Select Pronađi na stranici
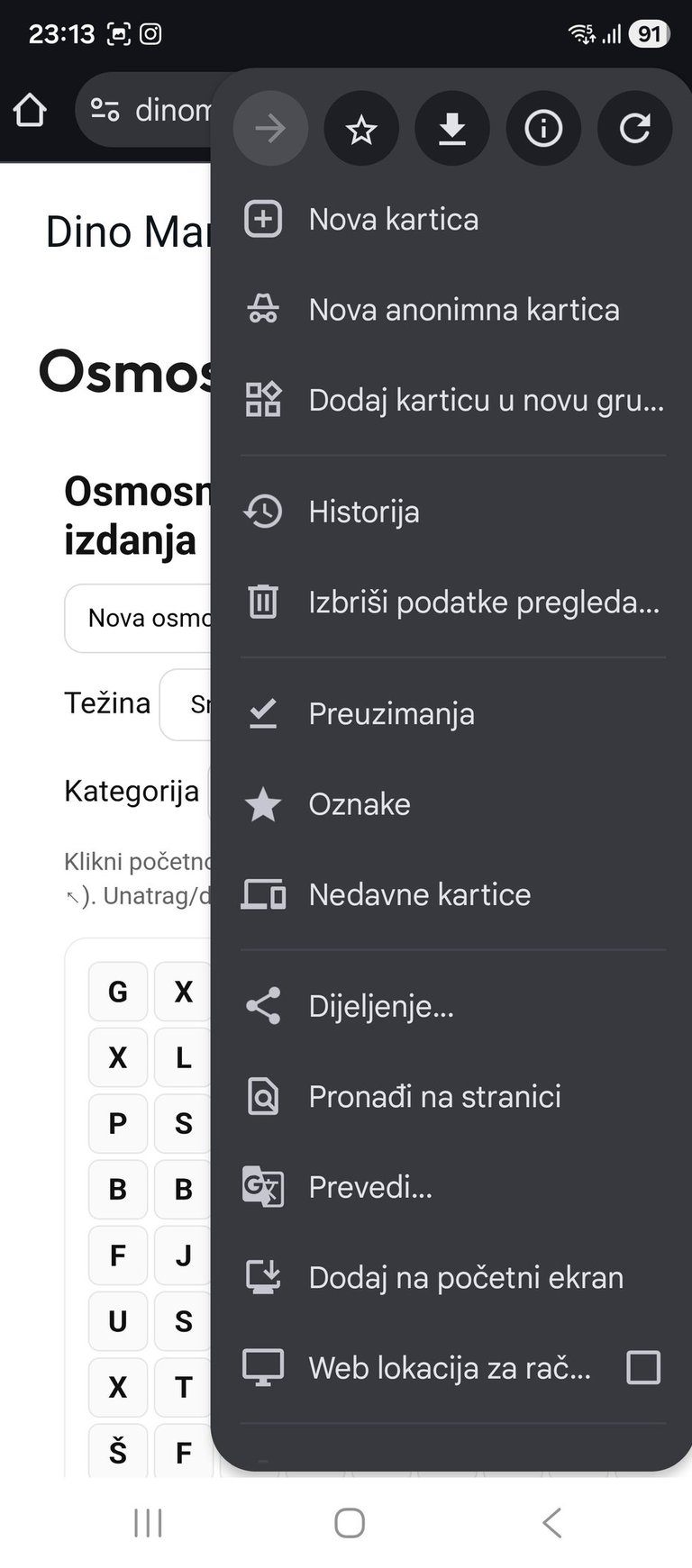This screenshot has height=1568, width=692. click(434, 1096)
